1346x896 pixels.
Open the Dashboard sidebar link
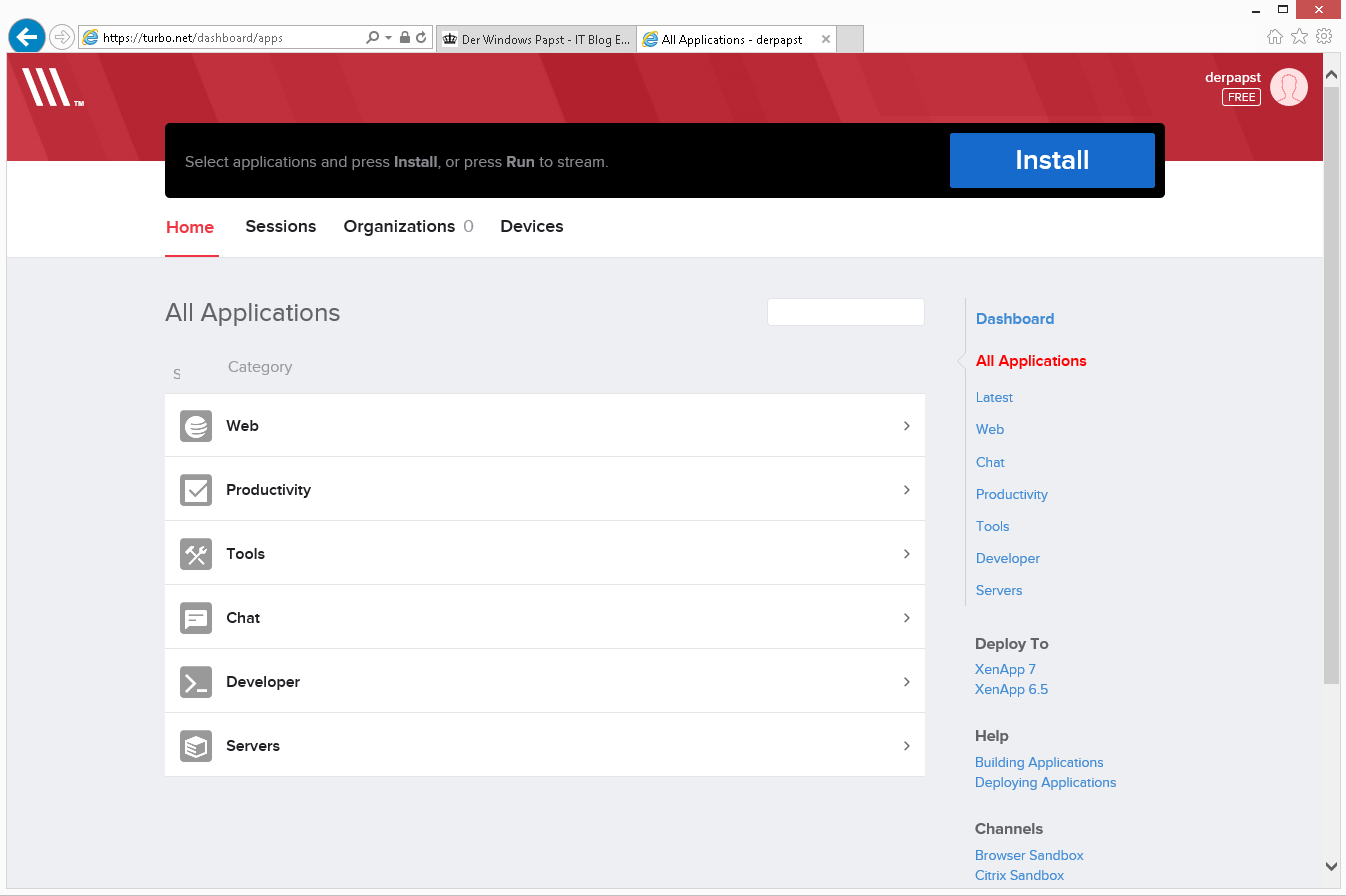click(1015, 319)
